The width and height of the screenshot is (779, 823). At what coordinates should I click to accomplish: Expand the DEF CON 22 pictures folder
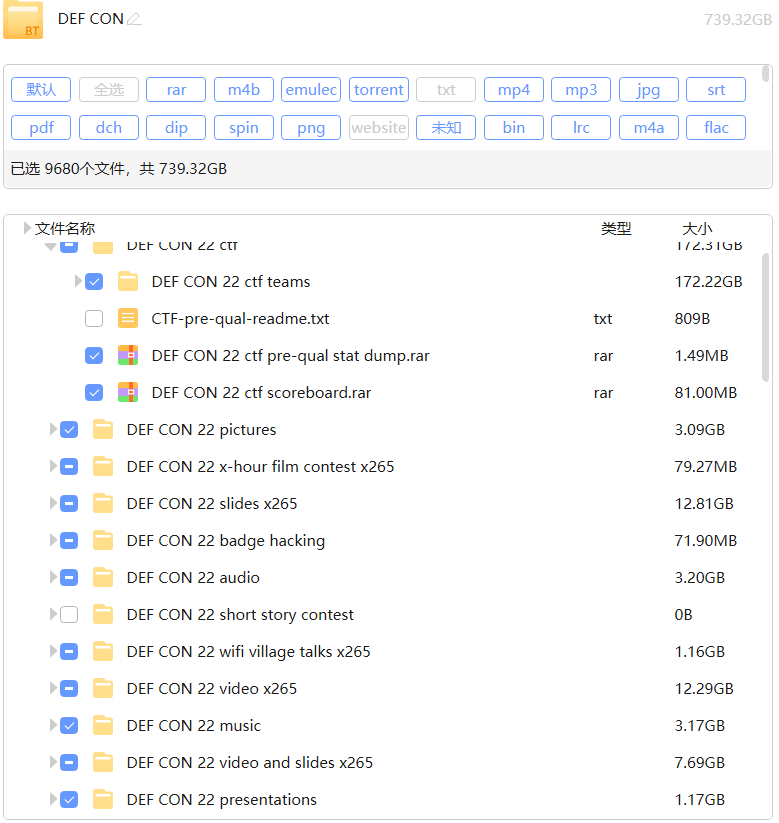click(53, 429)
